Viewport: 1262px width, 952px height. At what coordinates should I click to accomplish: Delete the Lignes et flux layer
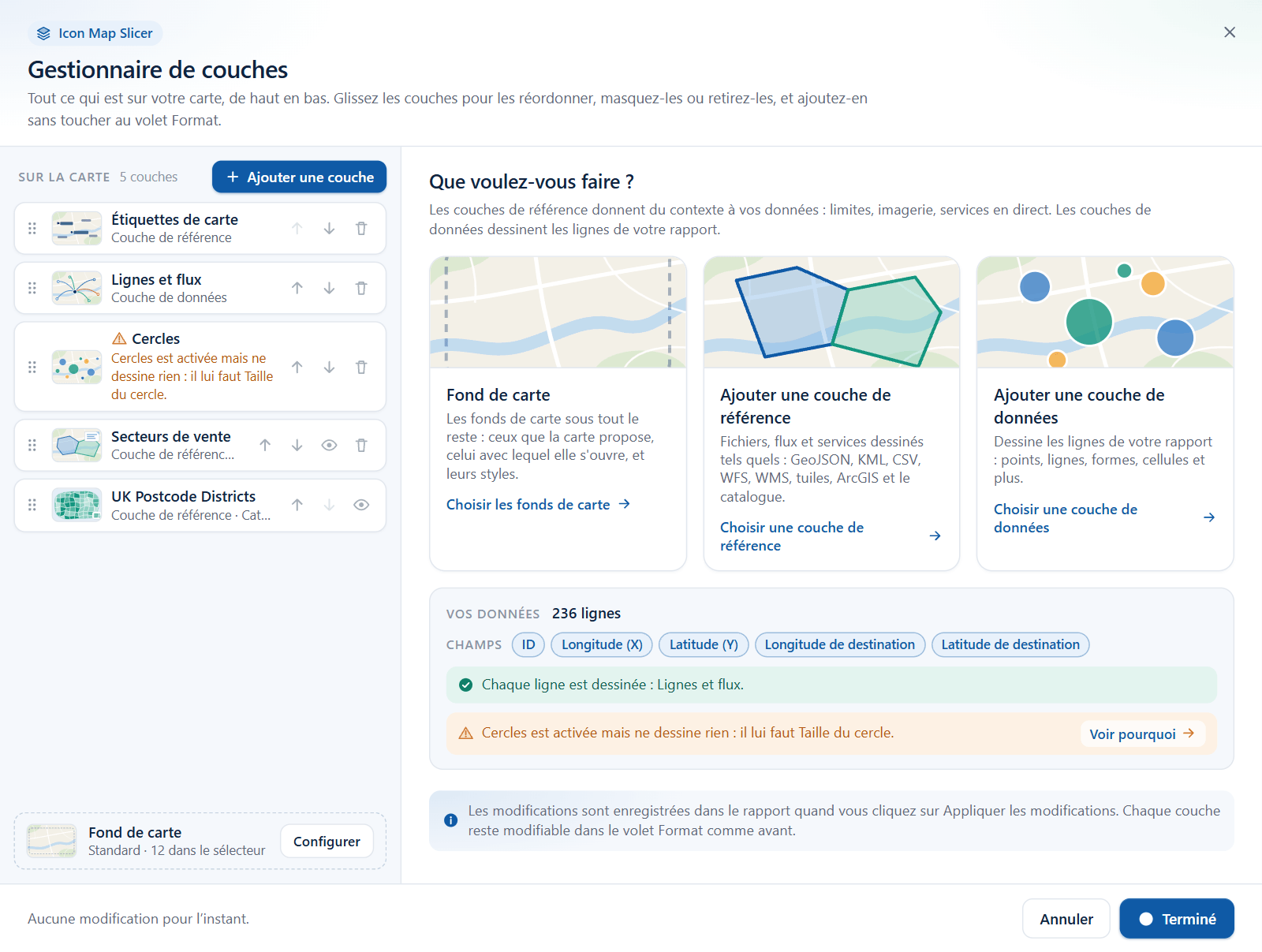pyautogui.click(x=361, y=289)
